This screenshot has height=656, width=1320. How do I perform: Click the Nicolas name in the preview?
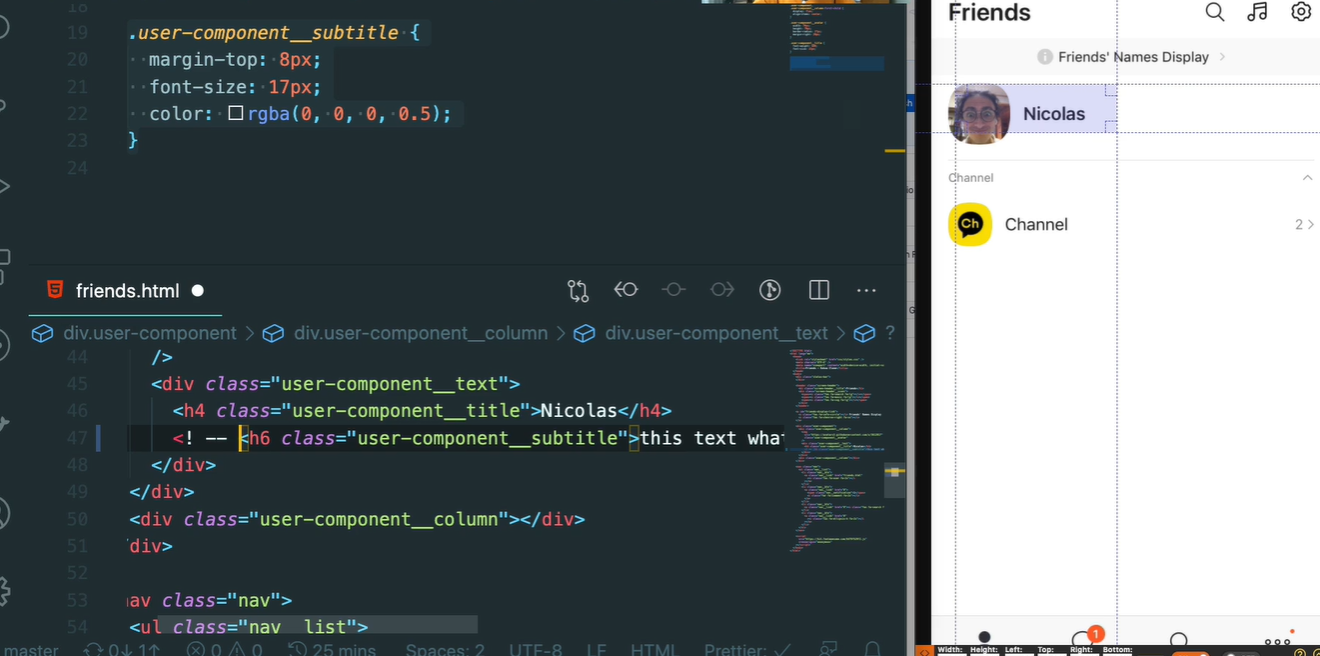pos(1054,114)
